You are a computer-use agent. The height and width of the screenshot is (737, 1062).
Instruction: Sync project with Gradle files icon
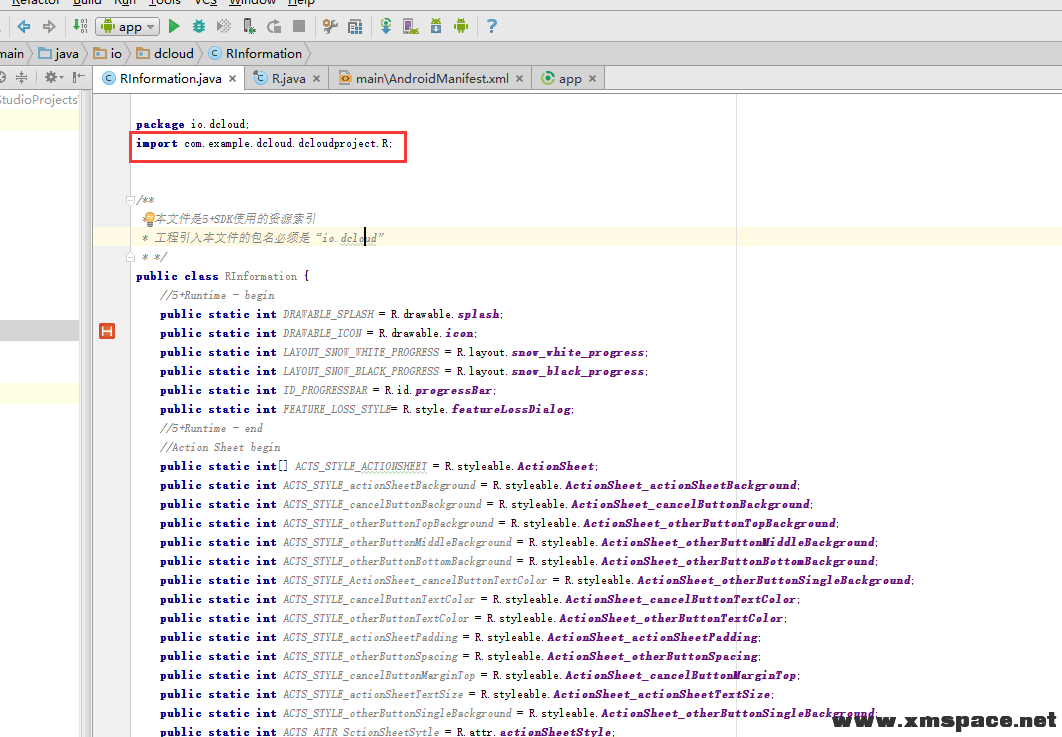(386, 26)
